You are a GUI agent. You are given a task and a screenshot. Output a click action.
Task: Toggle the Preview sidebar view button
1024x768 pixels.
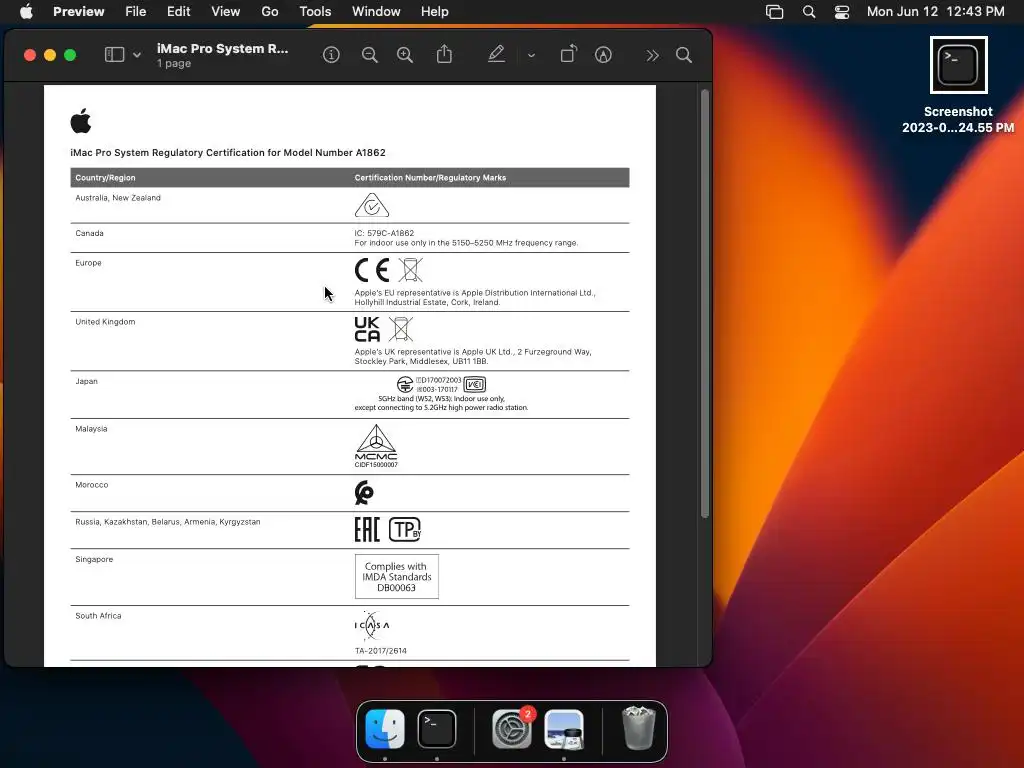[114, 55]
